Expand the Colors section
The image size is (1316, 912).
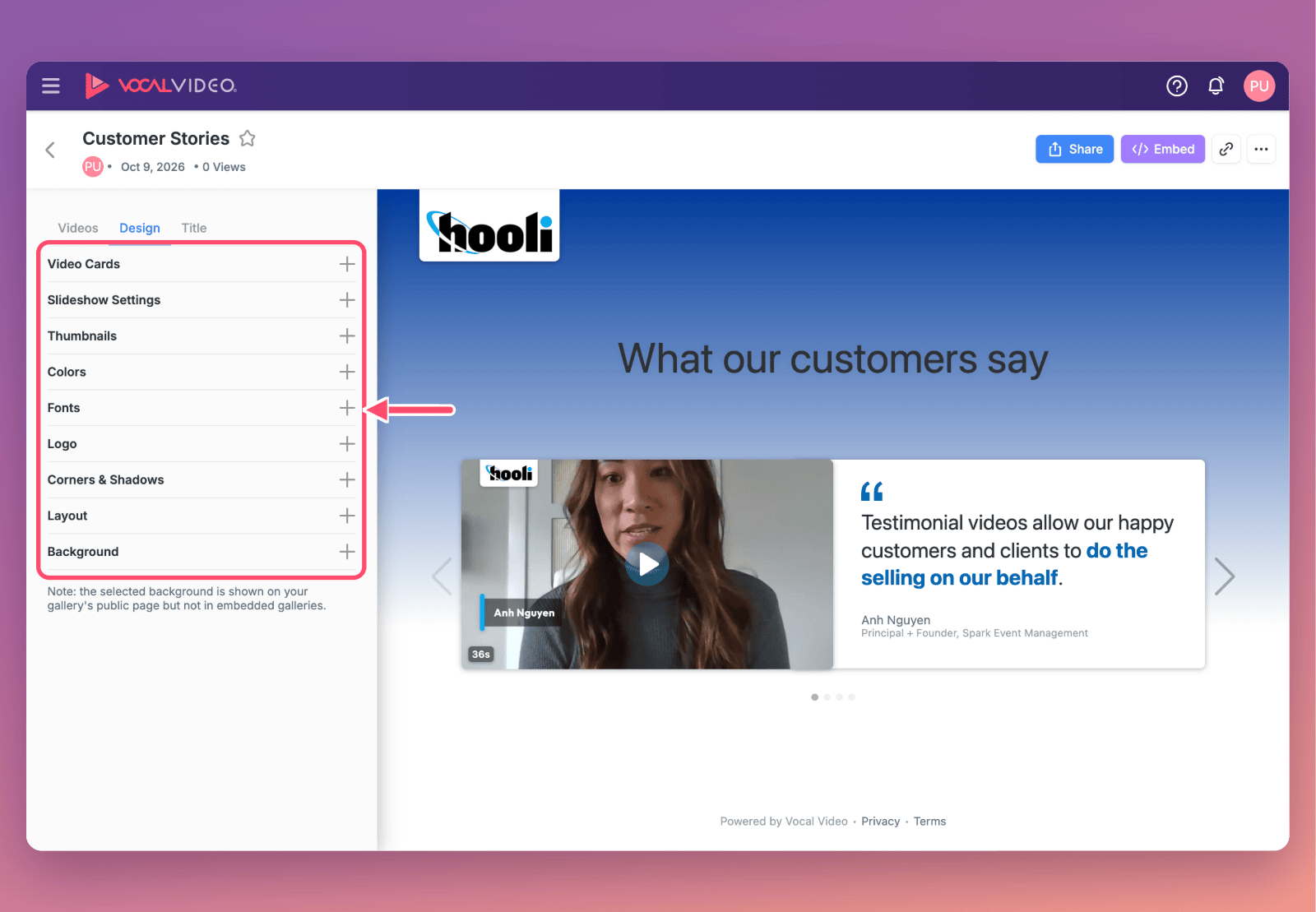pos(202,372)
